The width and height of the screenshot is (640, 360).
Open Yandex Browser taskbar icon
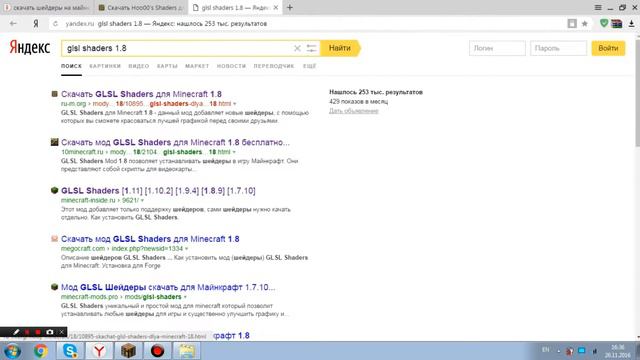click(99, 351)
